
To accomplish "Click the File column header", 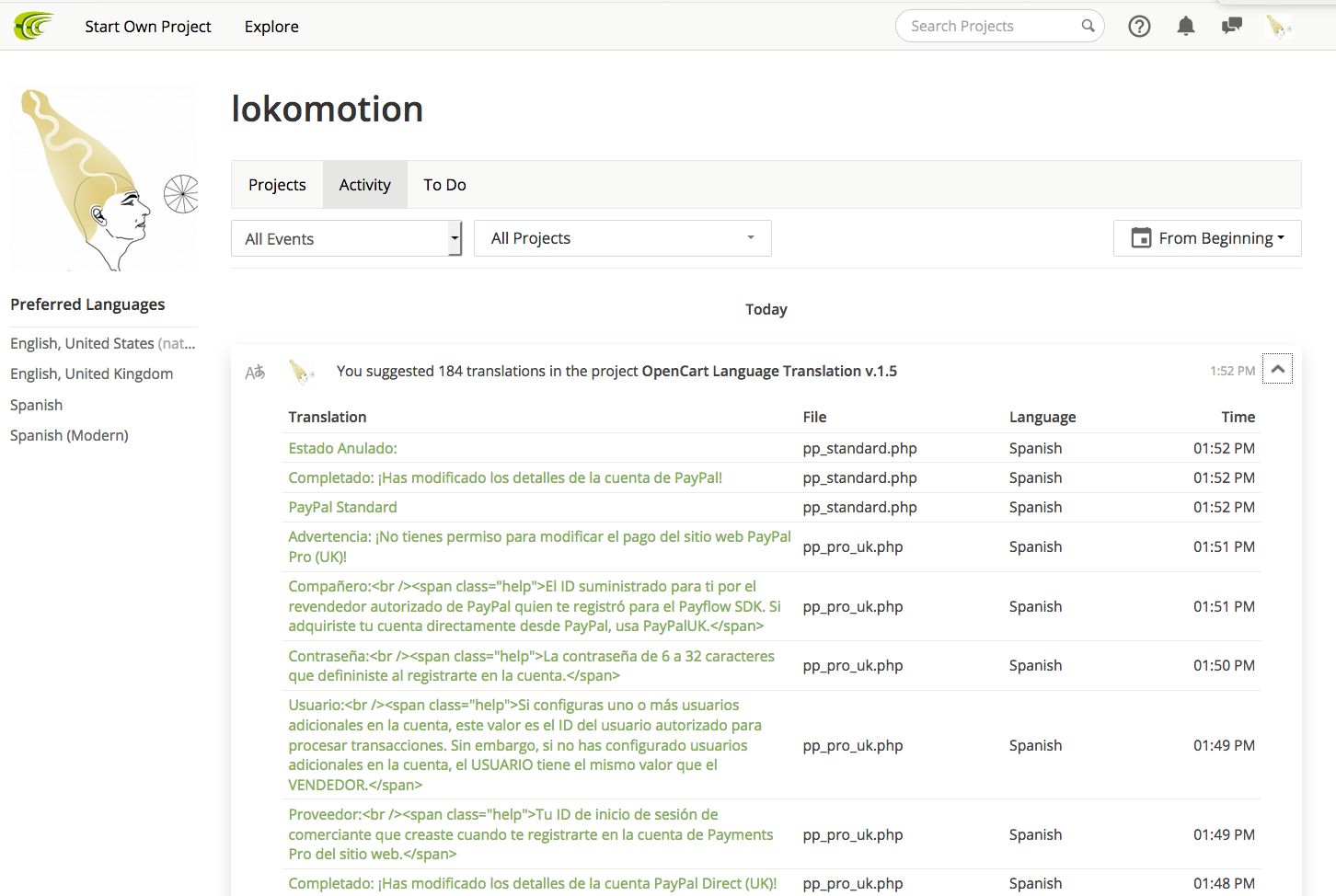I will (814, 417).
